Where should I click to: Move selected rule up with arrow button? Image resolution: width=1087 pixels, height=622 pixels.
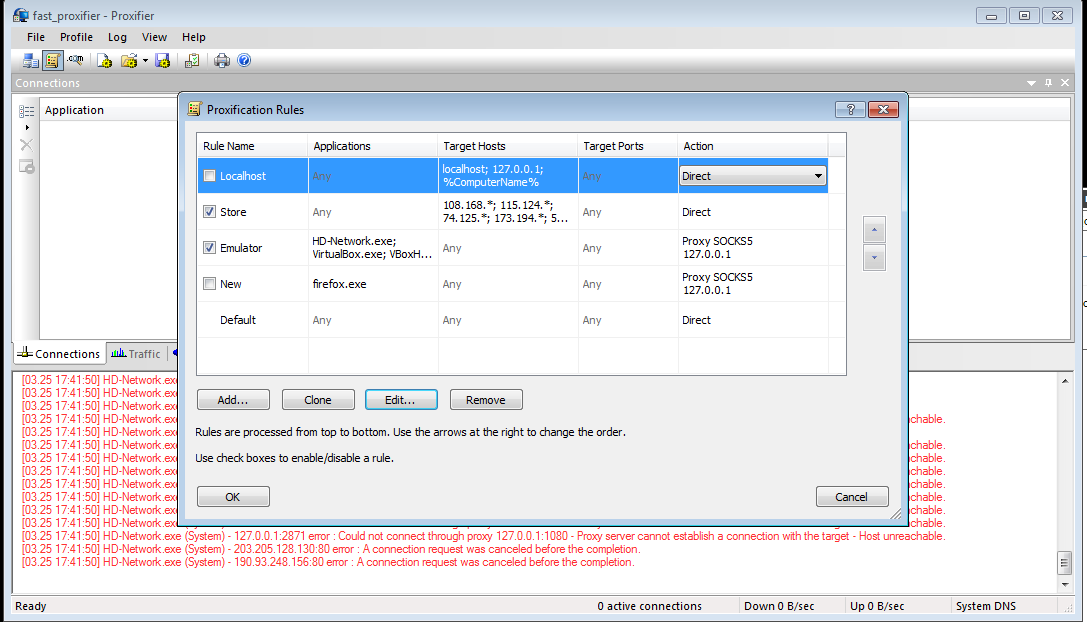[874, 230]
